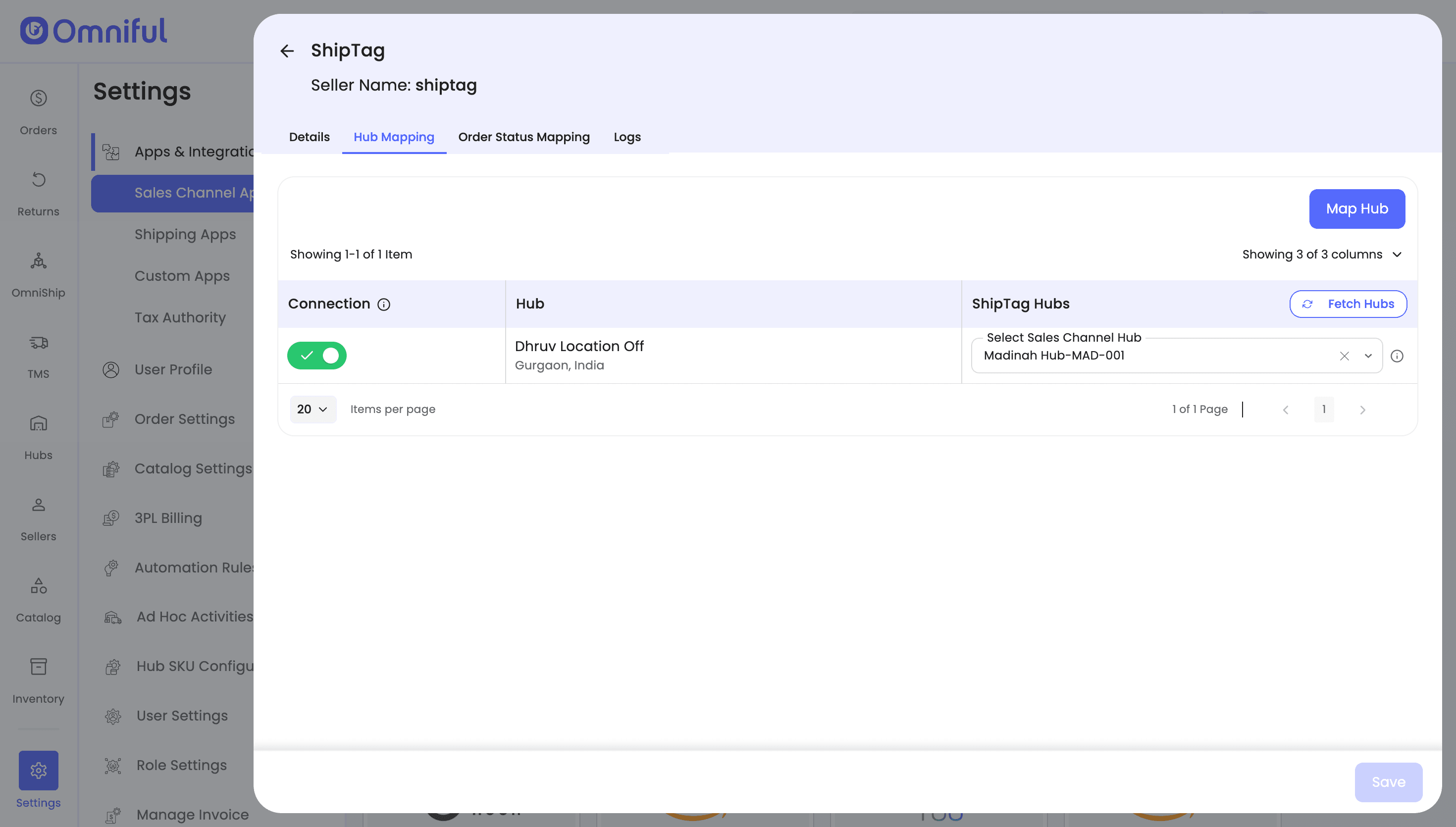Switch to the Details tab

(x=309, y=137)
